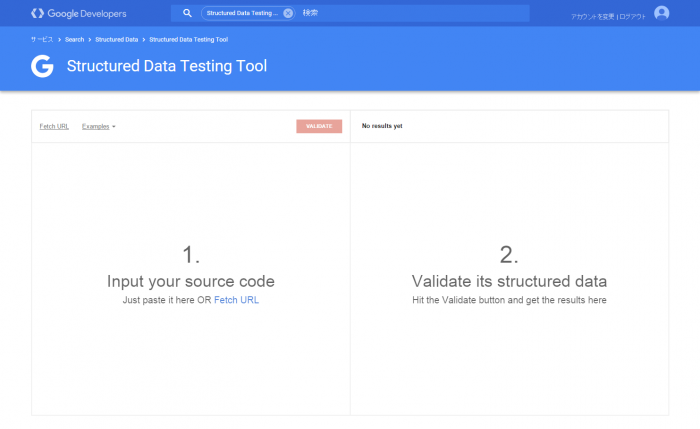Click 'Validate its structured data' heading
Viewport: 700px width, 429px height.
509,281
